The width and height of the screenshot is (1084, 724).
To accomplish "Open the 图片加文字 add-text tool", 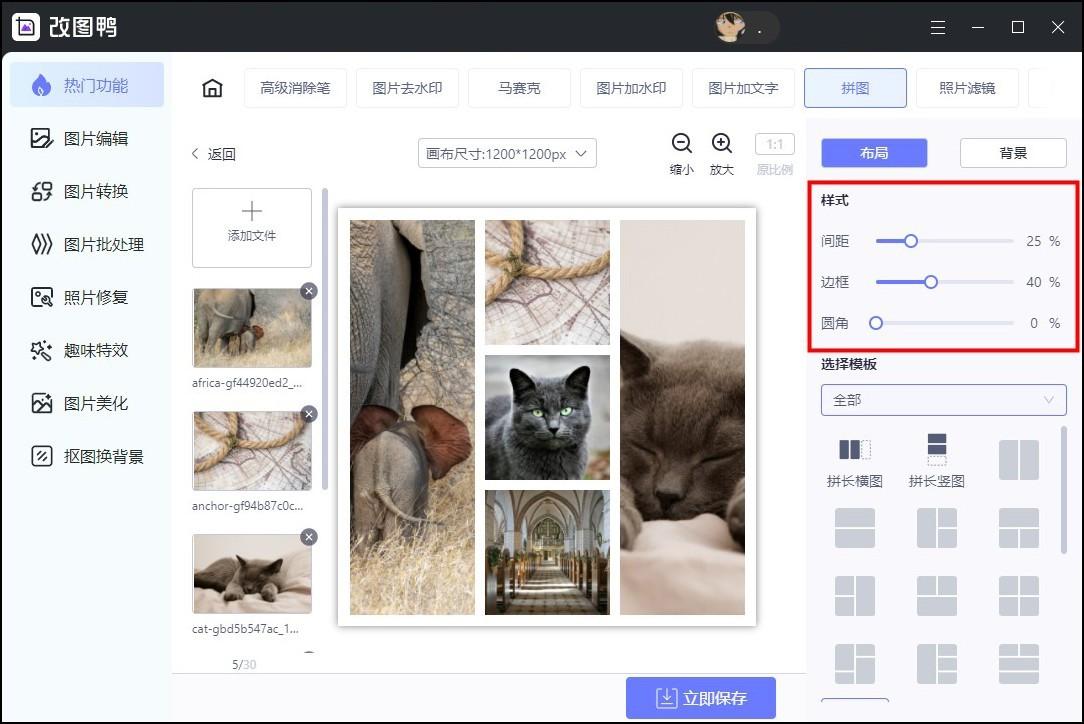I will pos(743,88).
